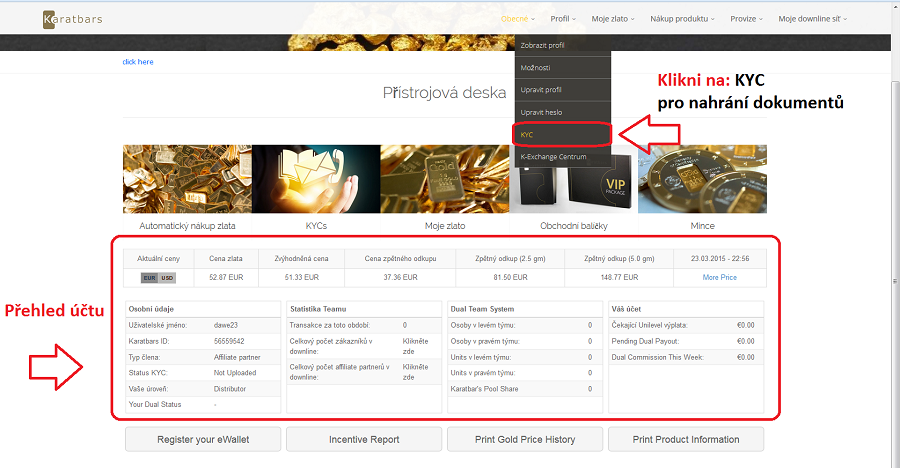Click the 'Pending Dual Payout' row label
The image size is (900, 468).
pyautogui.click(x=645, y=341)
